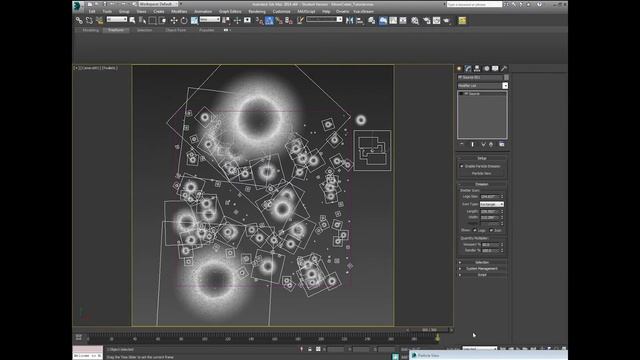The image size is (640, 360).
Task: Switch to the Utilities command panel tab
Action: 504,69
